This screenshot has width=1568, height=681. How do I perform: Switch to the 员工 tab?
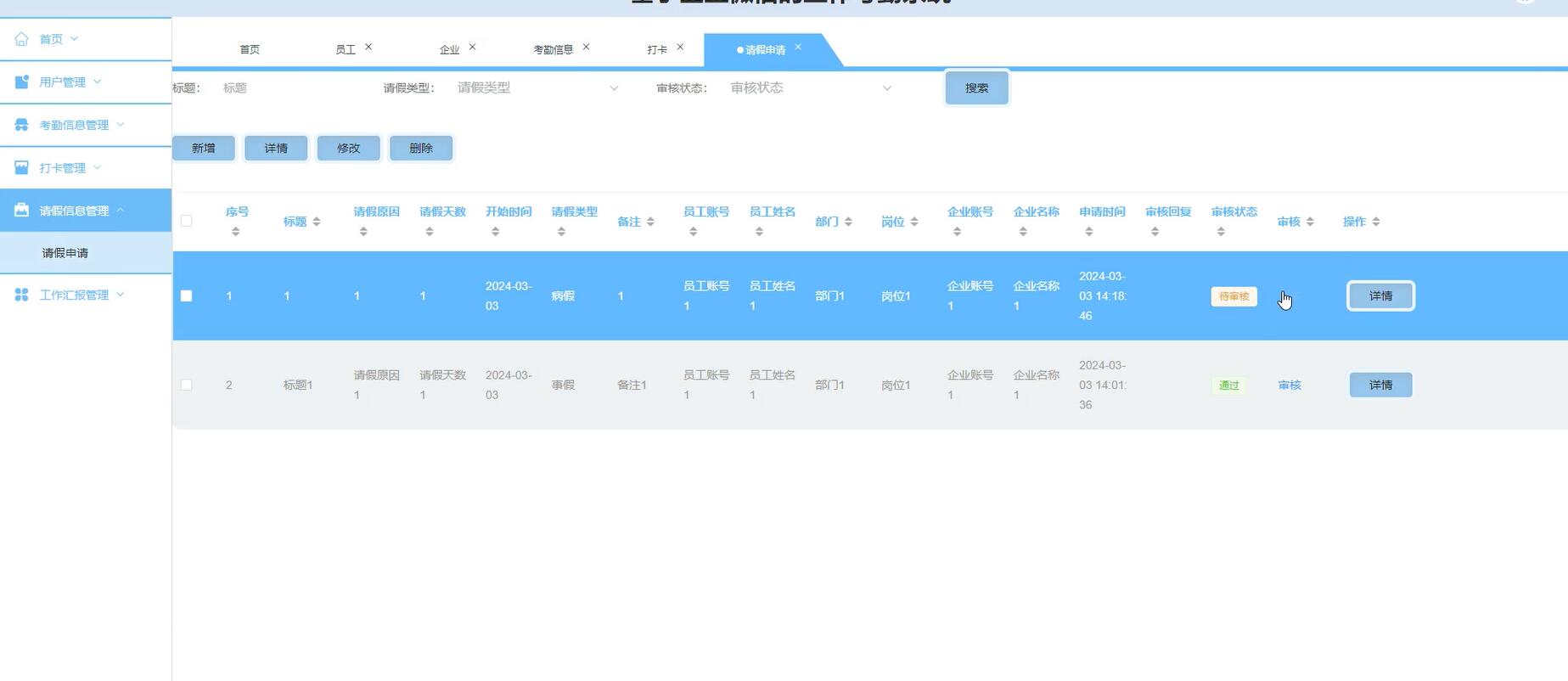pos(346,49)
